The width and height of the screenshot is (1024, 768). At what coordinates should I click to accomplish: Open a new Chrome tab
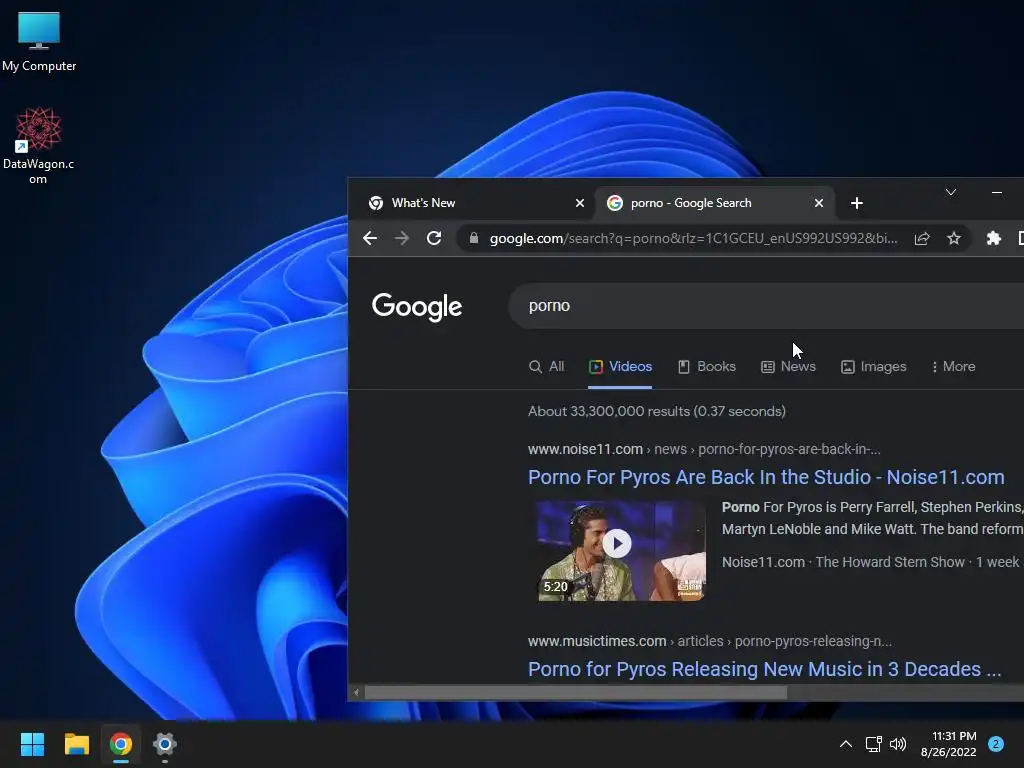click(857, 203)
